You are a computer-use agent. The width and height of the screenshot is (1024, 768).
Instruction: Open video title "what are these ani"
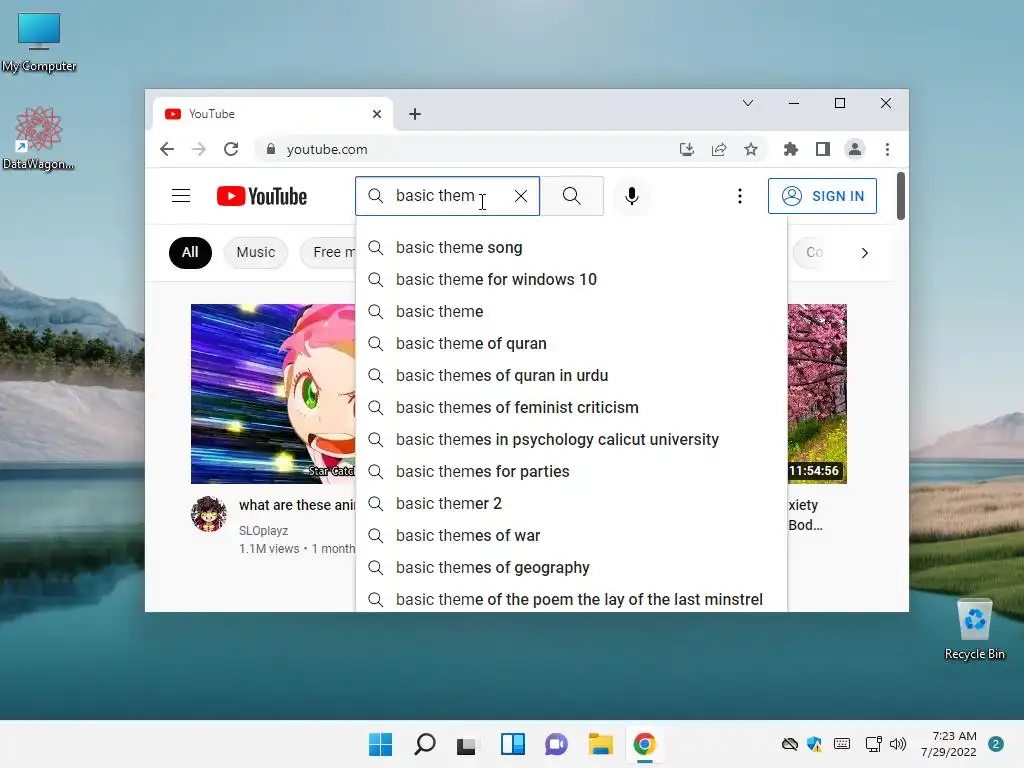[297, 505]
